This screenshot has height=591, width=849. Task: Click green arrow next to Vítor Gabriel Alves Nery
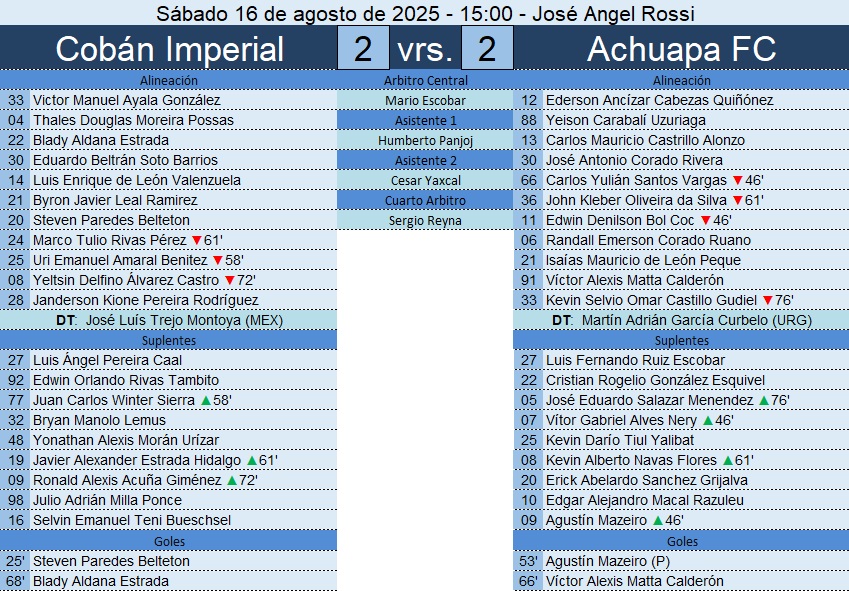click(x=707, y=421)
